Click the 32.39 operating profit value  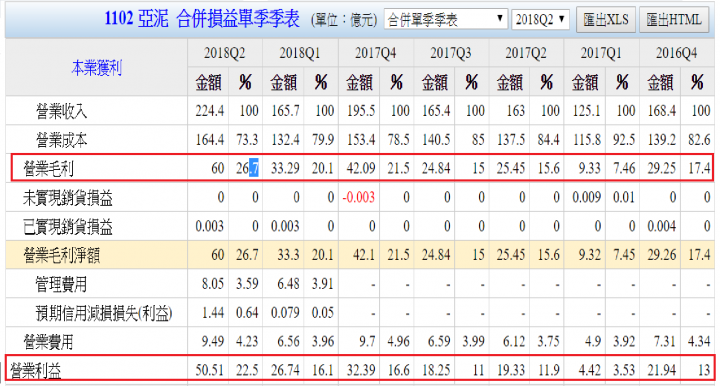360,370
